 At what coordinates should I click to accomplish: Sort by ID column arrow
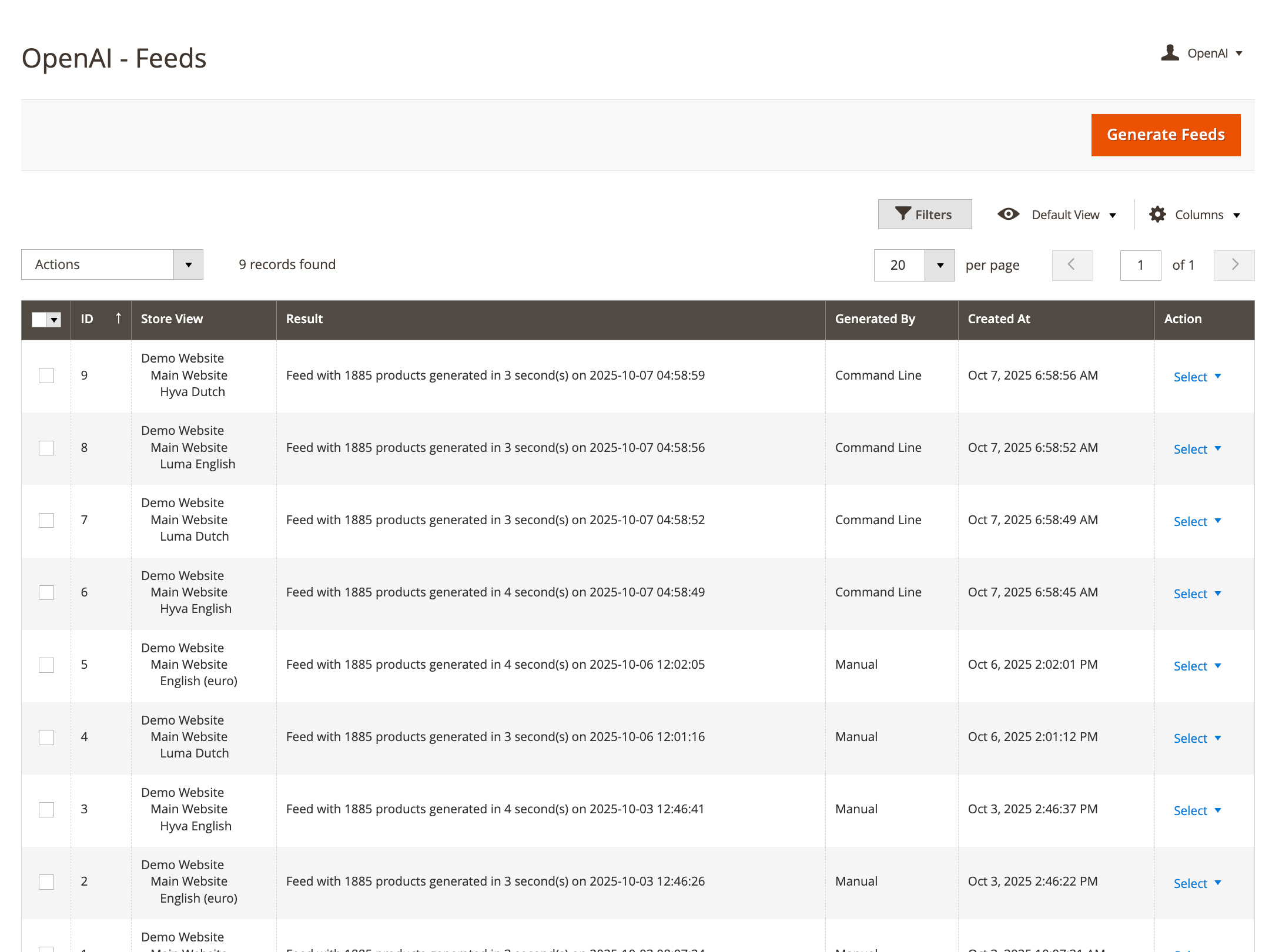point(118,319)
